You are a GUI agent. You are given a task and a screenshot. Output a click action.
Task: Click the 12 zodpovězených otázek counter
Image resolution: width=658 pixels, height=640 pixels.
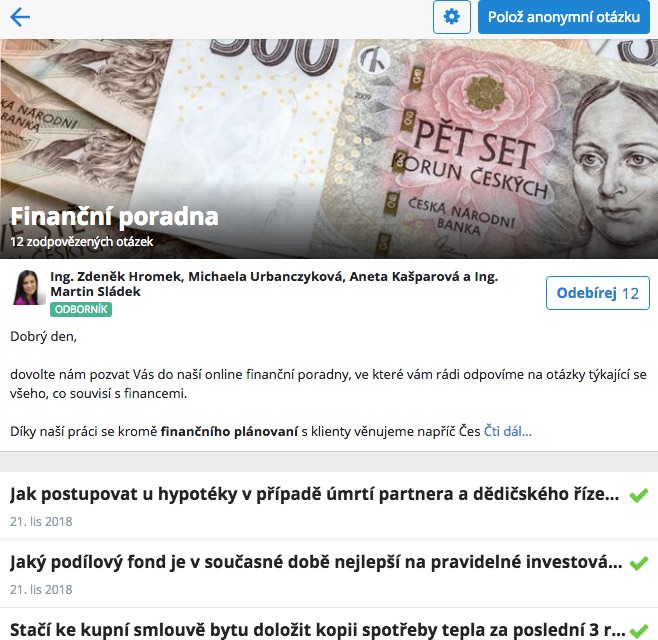pos(82,242)
